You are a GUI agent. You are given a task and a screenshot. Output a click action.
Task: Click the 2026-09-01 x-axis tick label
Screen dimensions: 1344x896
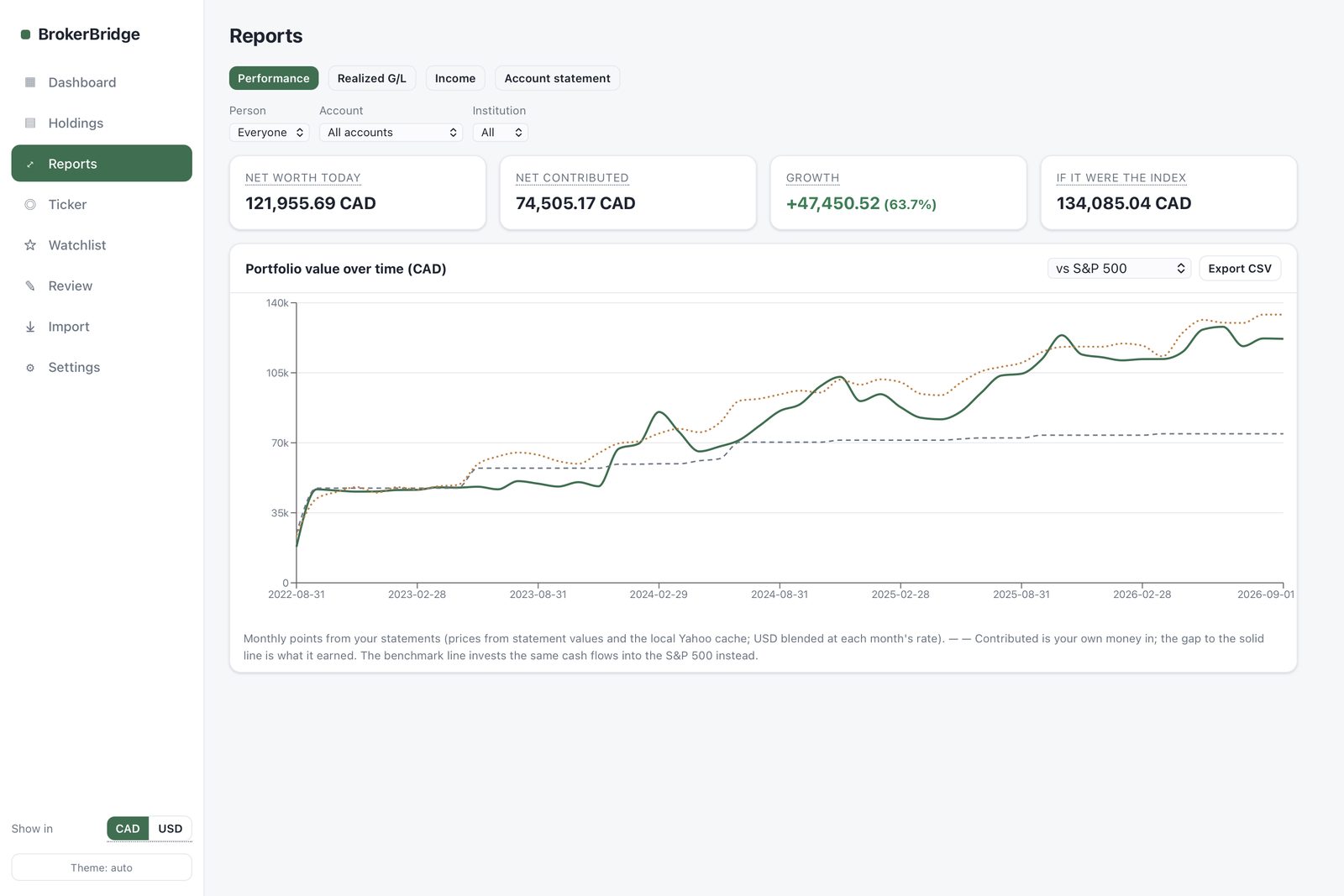point(1266,595)
